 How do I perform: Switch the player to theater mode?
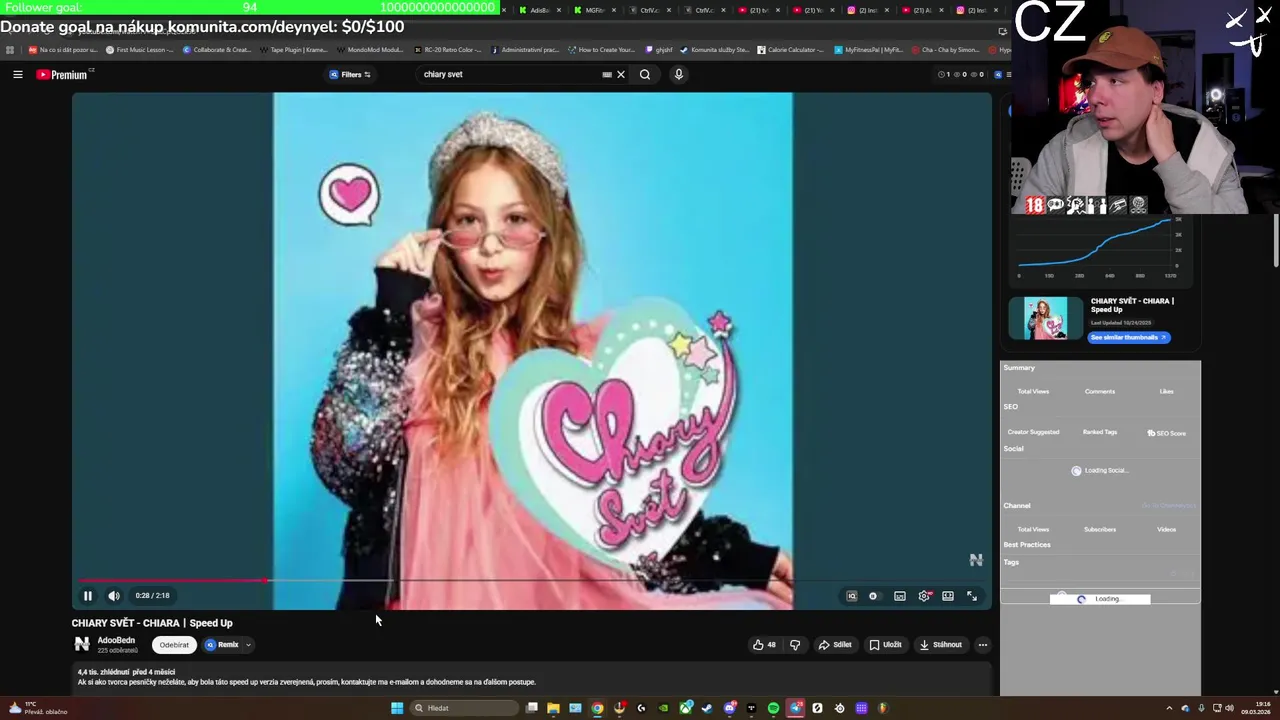pos(947,596)
